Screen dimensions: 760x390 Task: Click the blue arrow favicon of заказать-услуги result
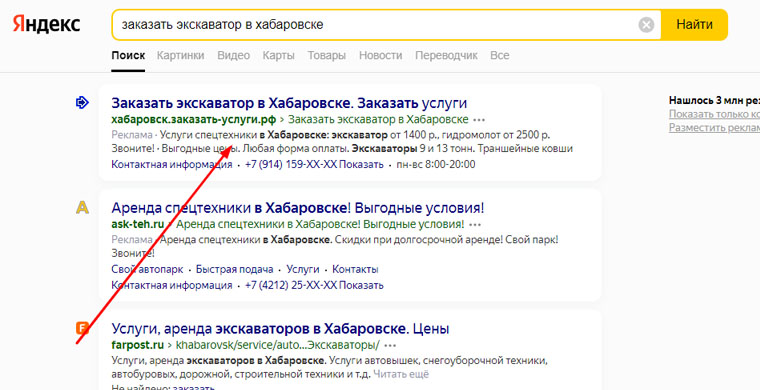point(82,102)
